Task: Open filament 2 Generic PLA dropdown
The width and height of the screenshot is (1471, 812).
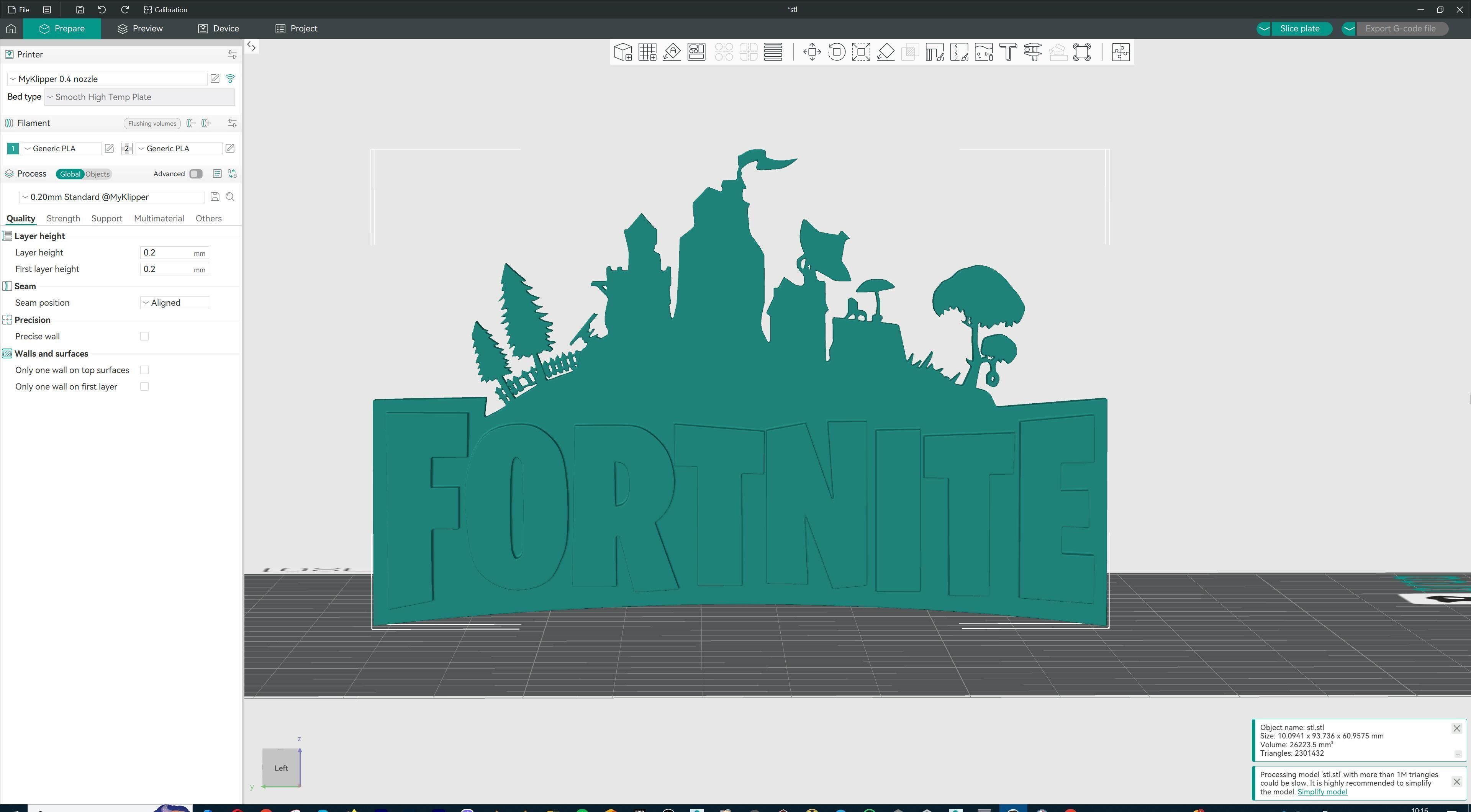Action: tap(179, 149)
